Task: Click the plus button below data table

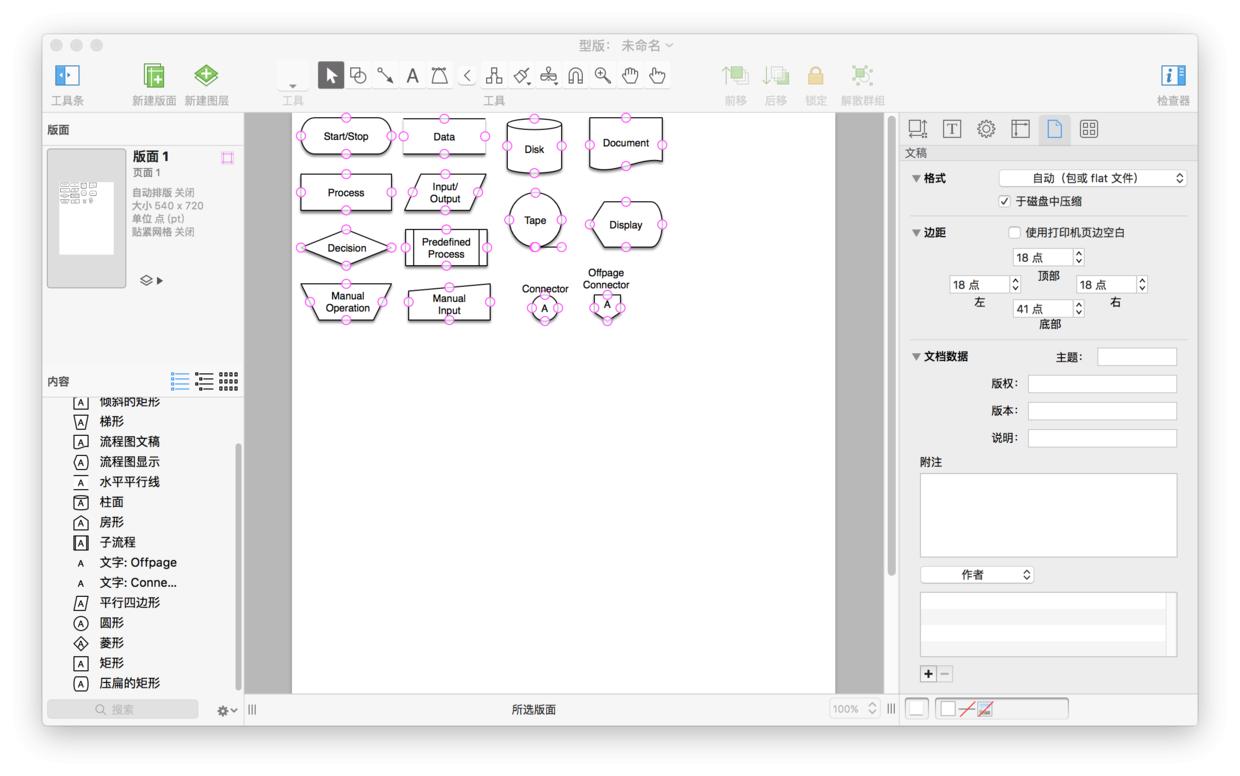Action: (x=928, y=673)
